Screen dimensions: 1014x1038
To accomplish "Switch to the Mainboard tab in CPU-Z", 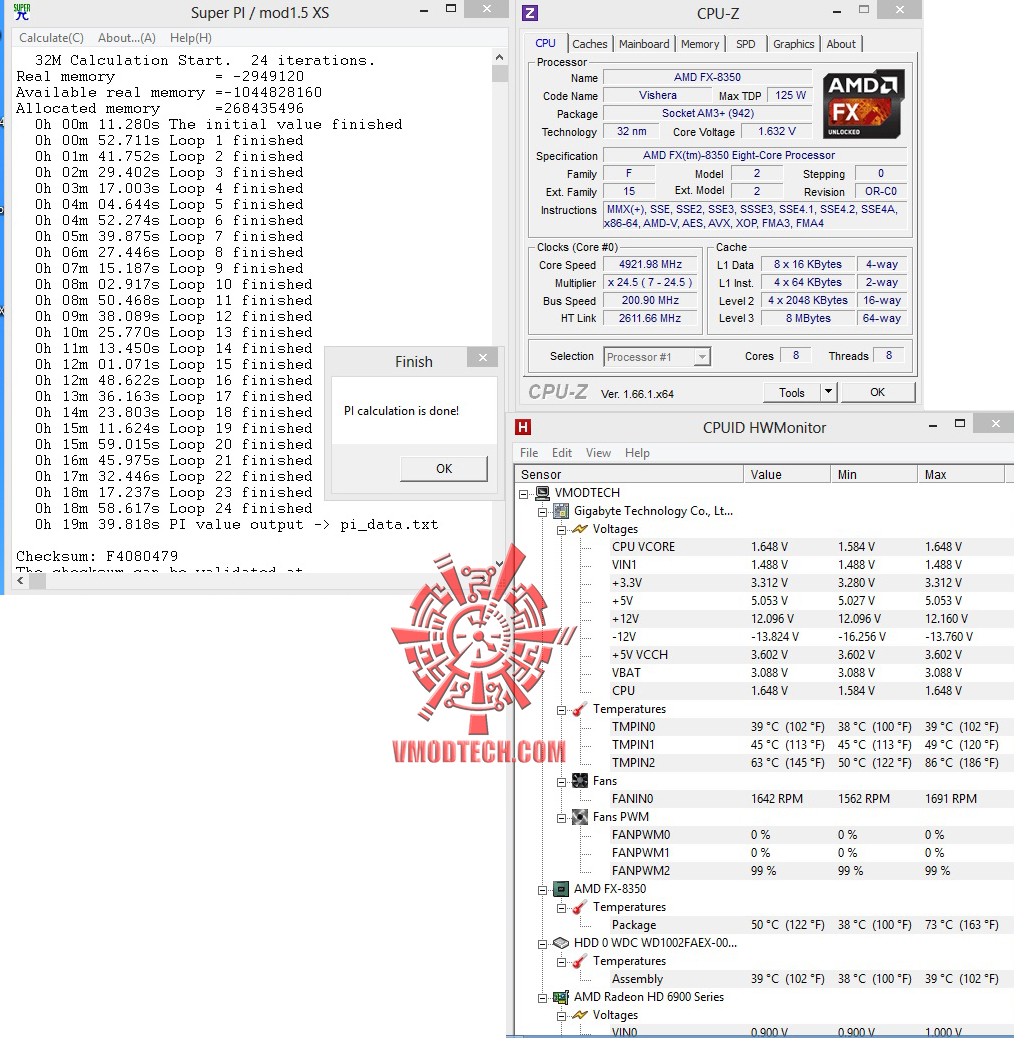I will 644,44.
